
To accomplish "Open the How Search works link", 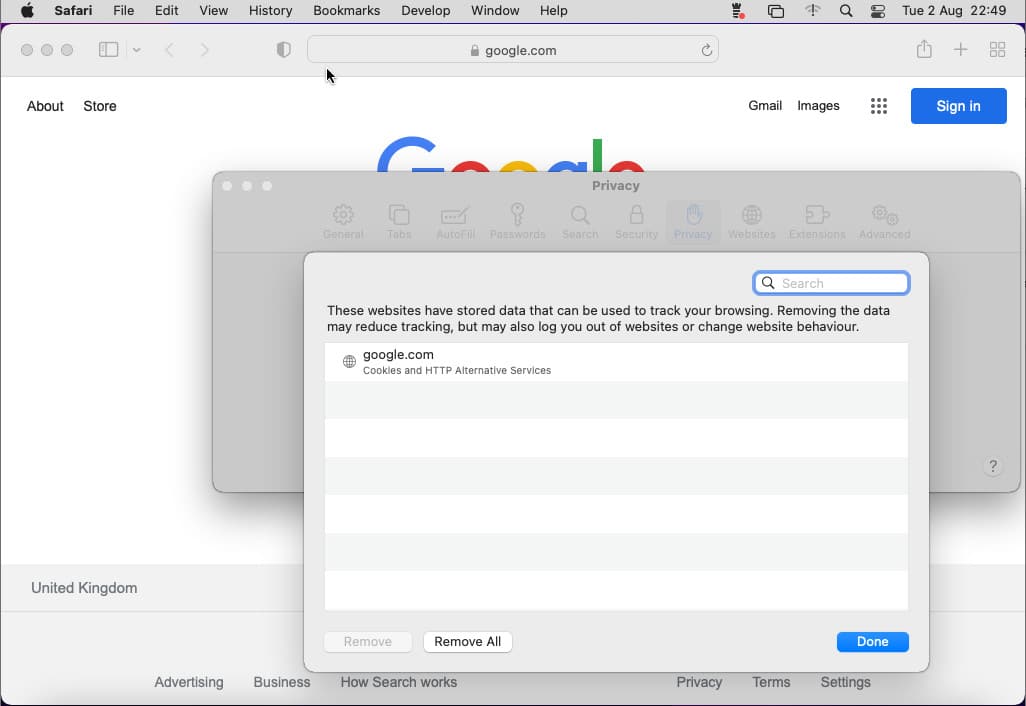I will click(398, 682).
